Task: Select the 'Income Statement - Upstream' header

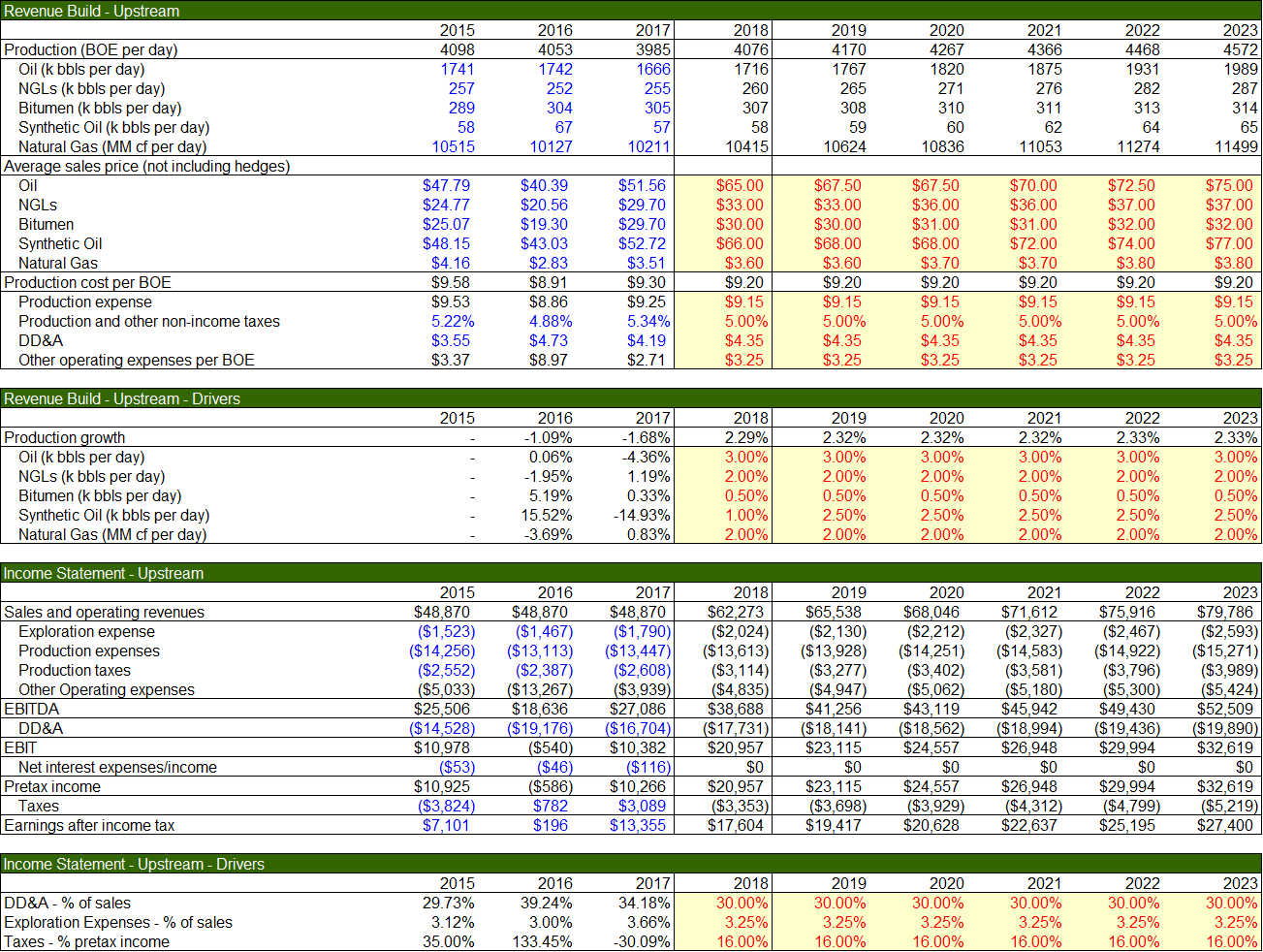Action: pos(103,573)
